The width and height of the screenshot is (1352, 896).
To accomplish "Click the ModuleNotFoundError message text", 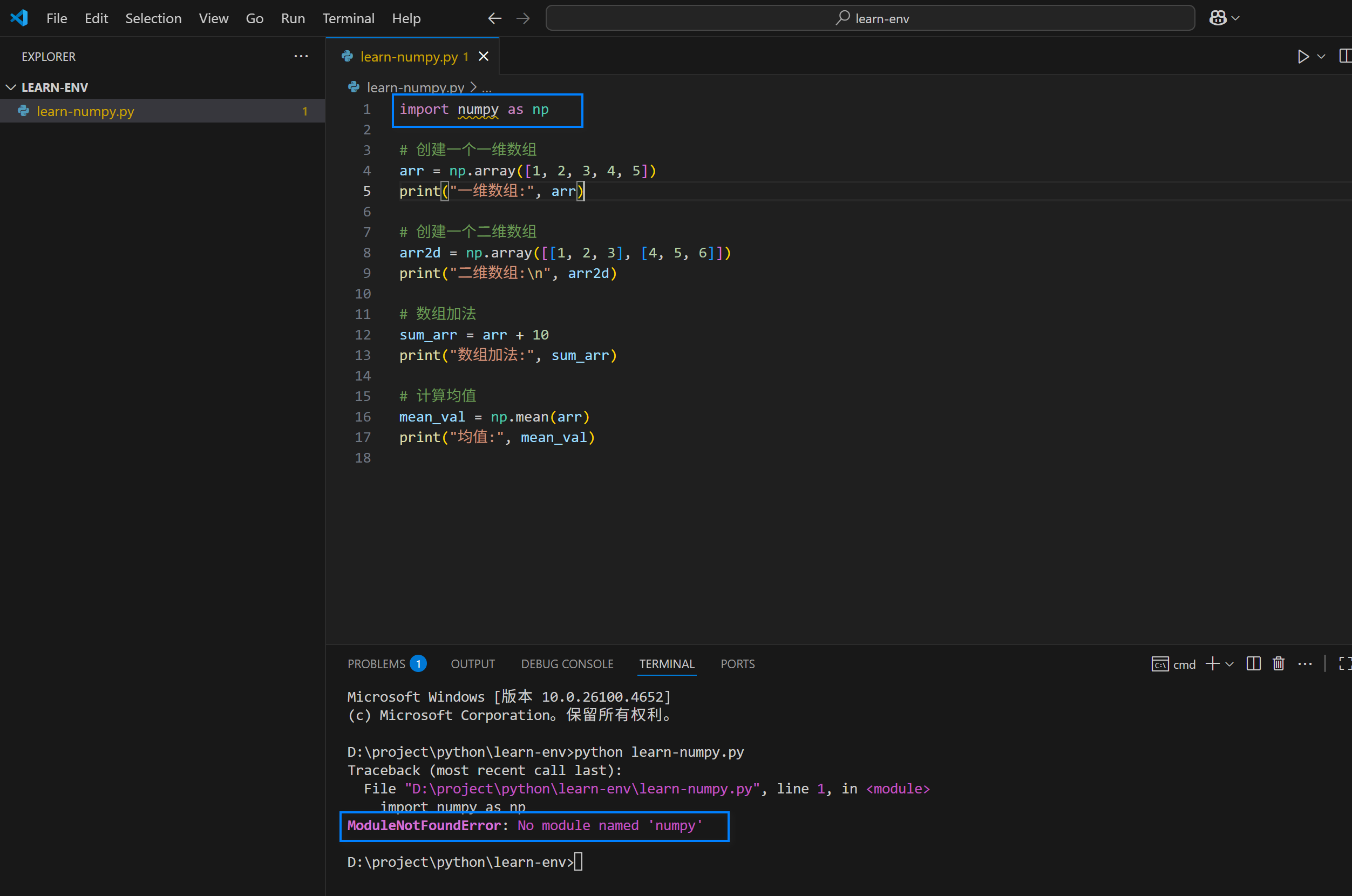I will pos(525,825).
